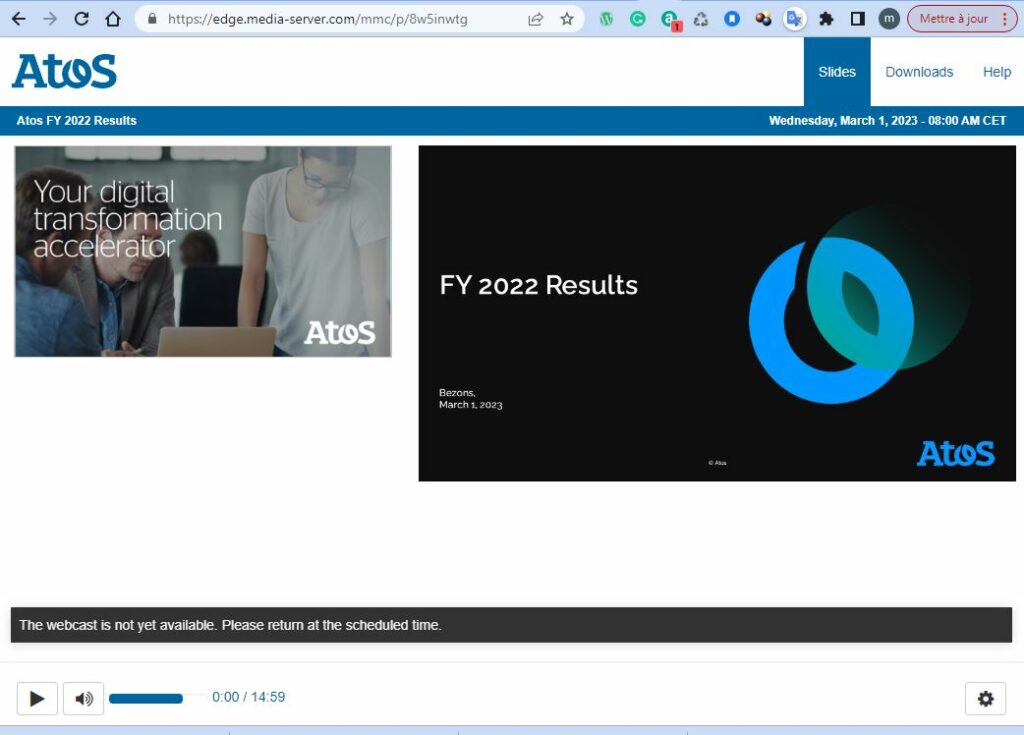
Task: Play the webcast
Action: point(37,698)
